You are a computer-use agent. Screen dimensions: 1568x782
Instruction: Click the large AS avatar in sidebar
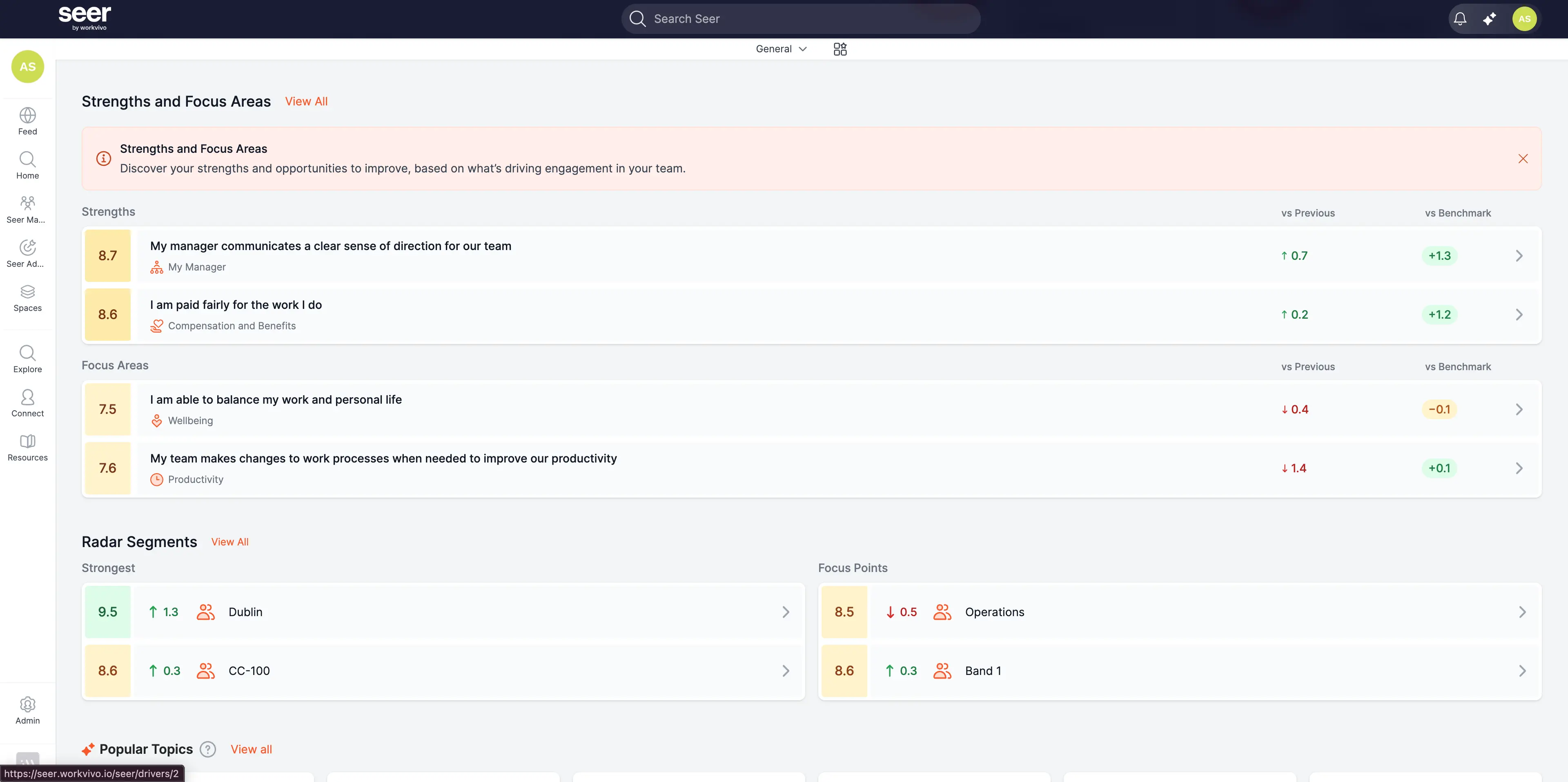[x=27, y=67]
